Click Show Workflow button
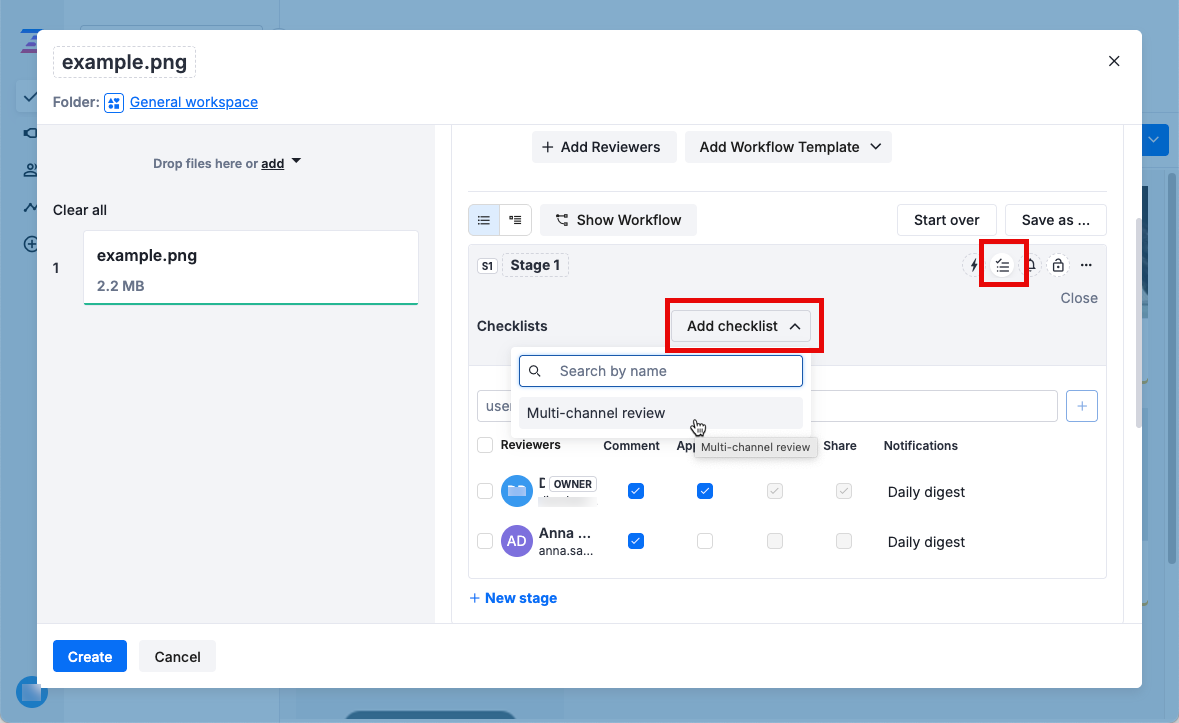Image resolution: width=1179 pixels, height=723 pixels. 618,220
